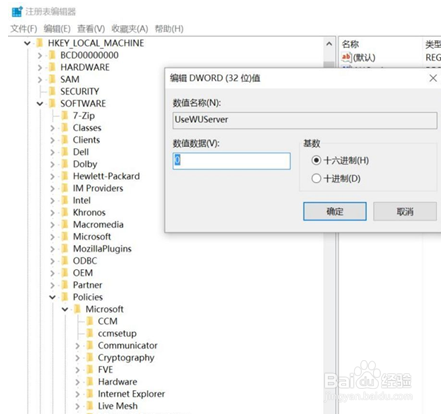
Task: Click the Clients folder icon
Action: pos(65,140)
